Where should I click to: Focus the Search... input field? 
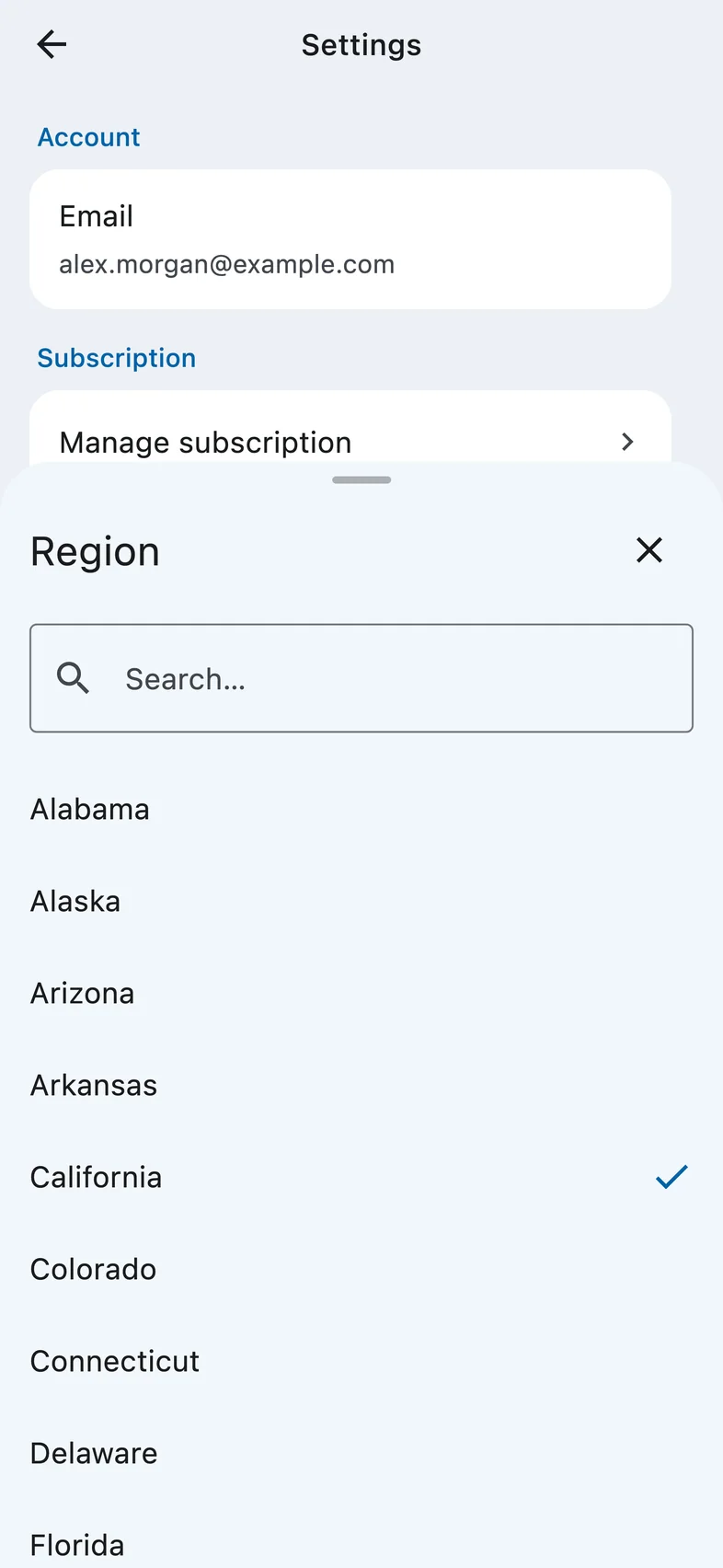pyautogui.click(x=361, y=678)
